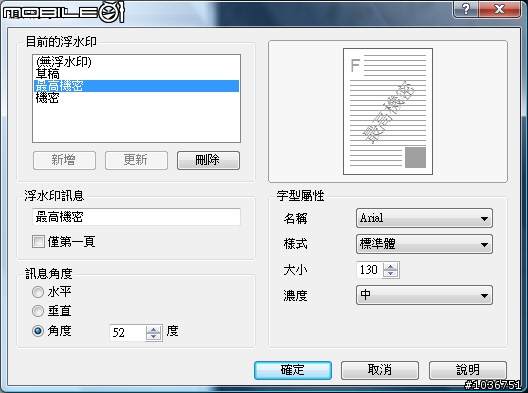The width and height of the screenshot is (528, 393).
Task: Click the 更新 update button
Action: (136, 160)
